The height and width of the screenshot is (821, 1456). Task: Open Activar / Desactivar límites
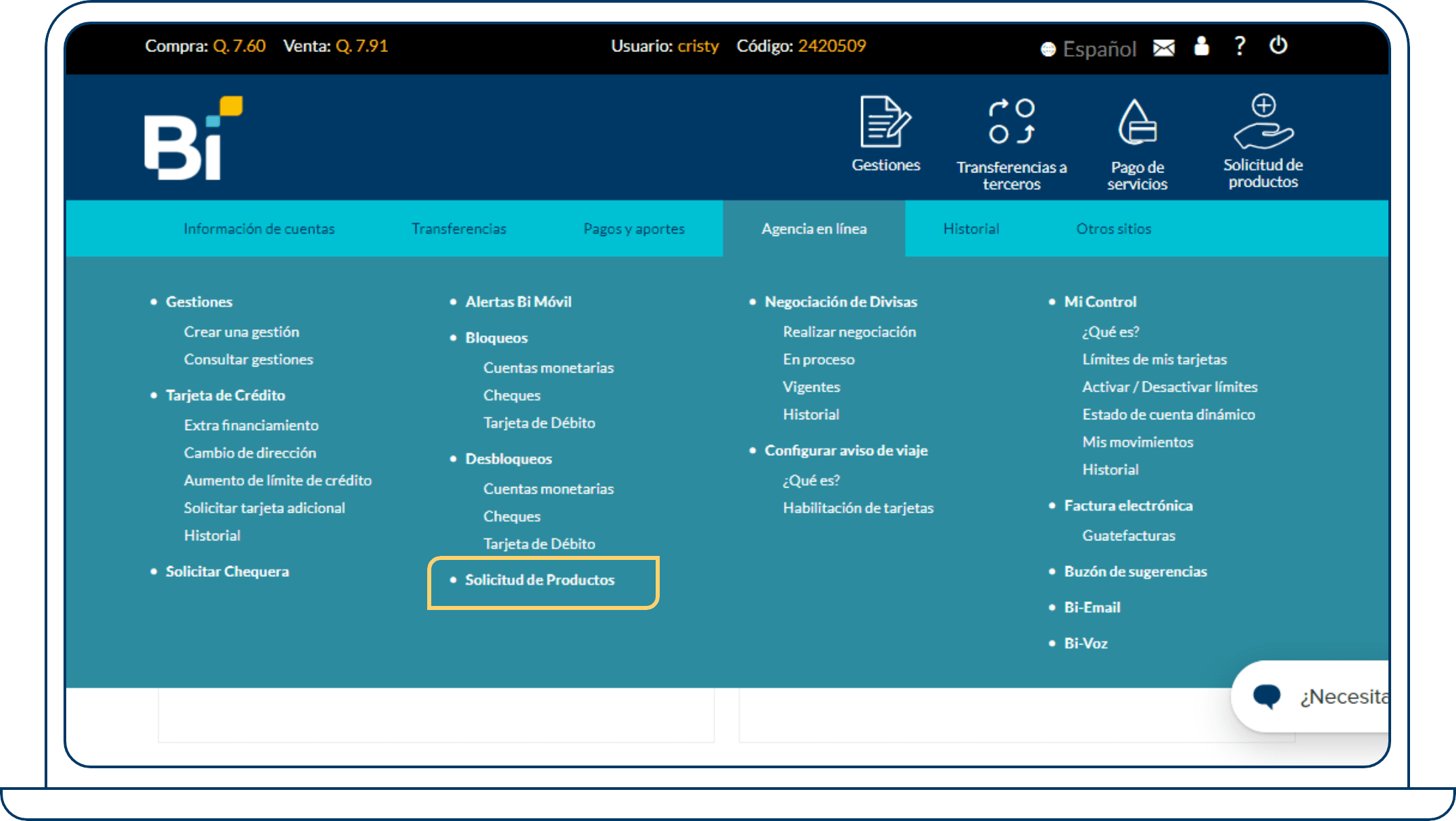tap(1169, 387)
